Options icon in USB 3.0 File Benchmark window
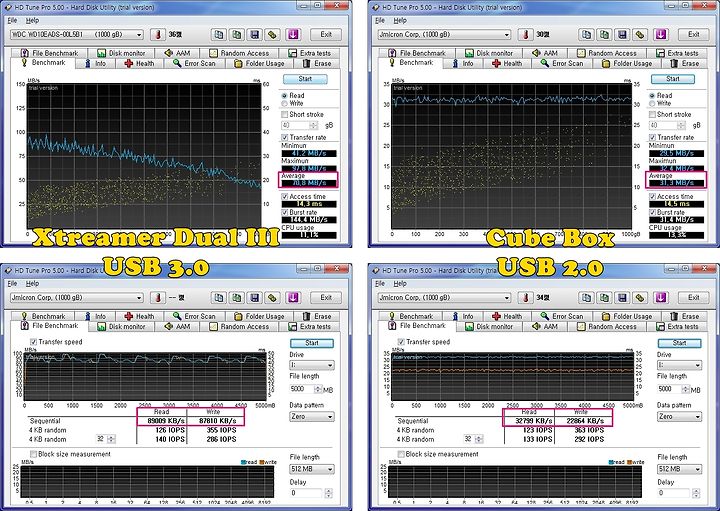 (272, 298)
